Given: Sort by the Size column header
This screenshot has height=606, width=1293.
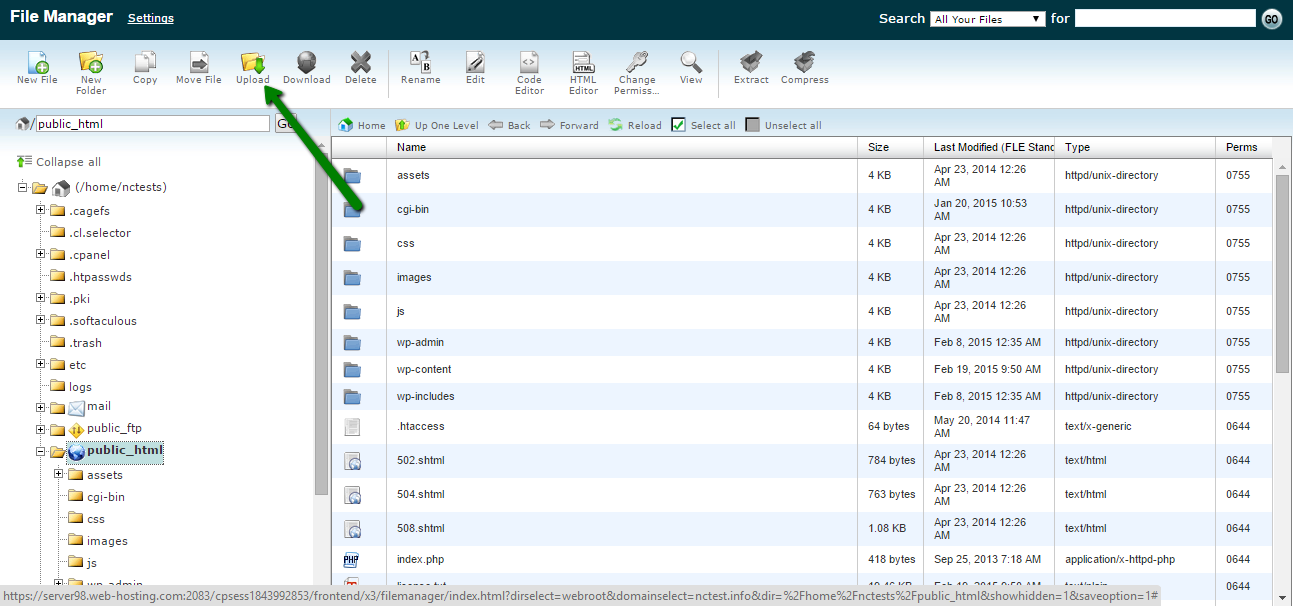Looking at the screenshot, I should coord(878,147).
